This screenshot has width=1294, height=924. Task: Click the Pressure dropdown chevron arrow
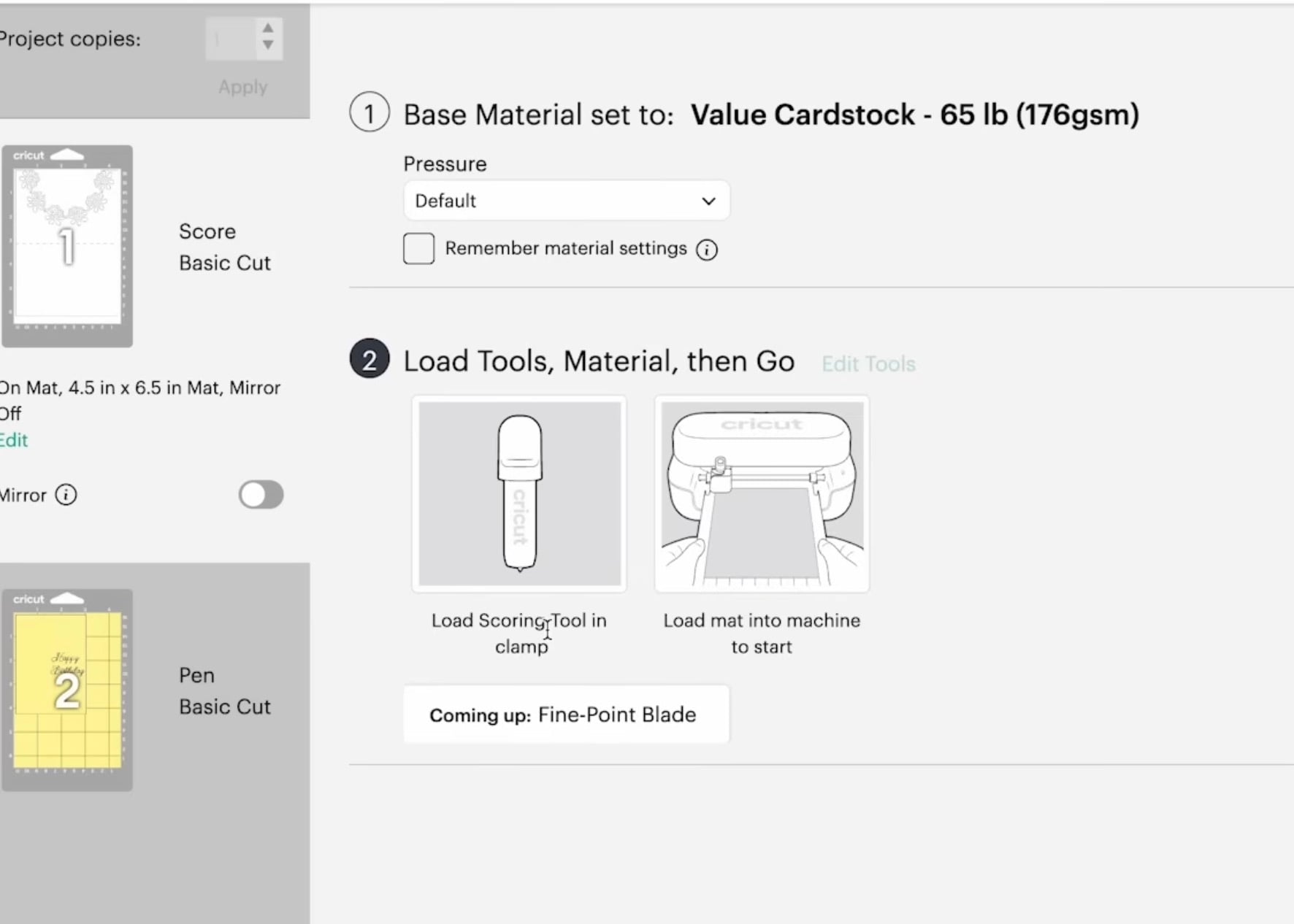click(708, 201)
